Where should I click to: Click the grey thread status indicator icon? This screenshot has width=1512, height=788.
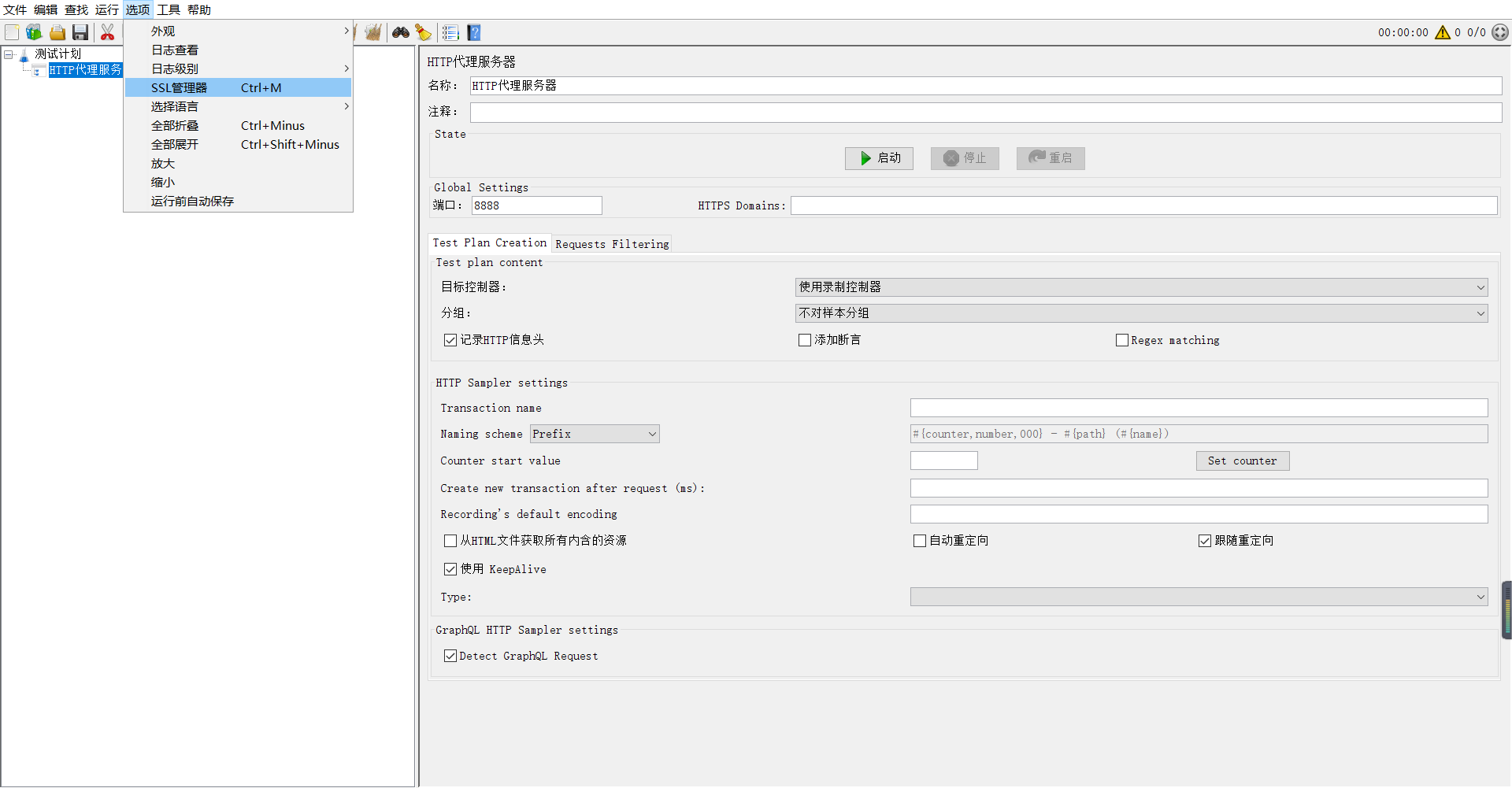(1500, 32)
